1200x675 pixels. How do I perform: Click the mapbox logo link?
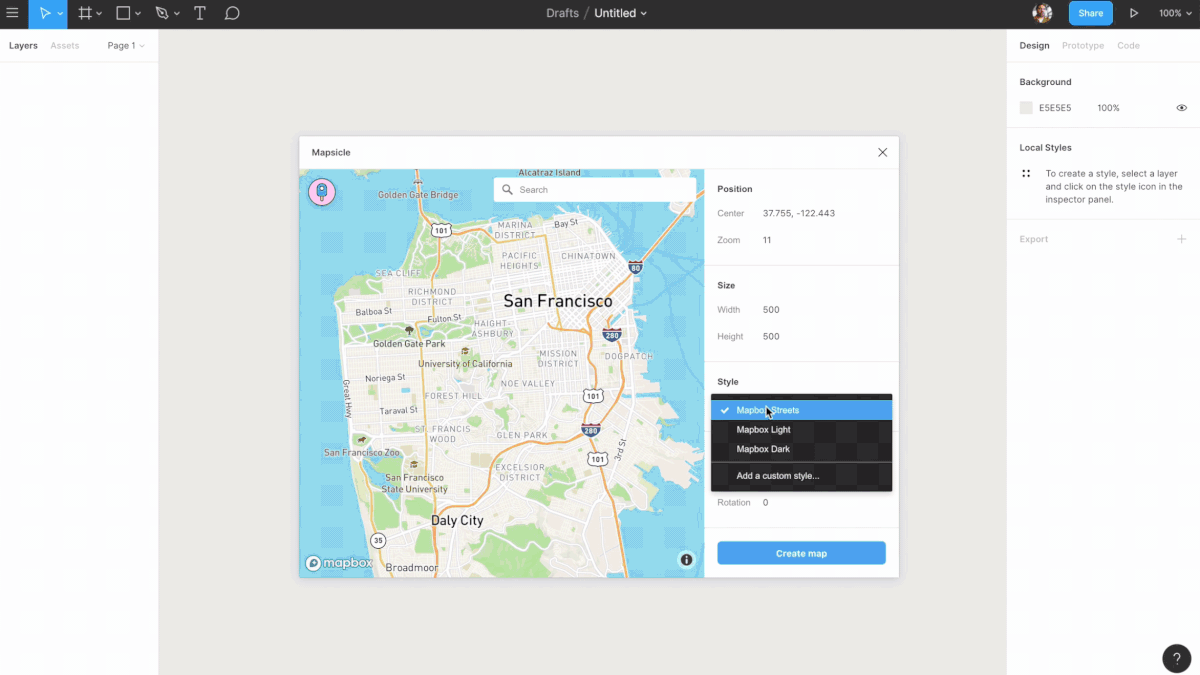[340, 563]
